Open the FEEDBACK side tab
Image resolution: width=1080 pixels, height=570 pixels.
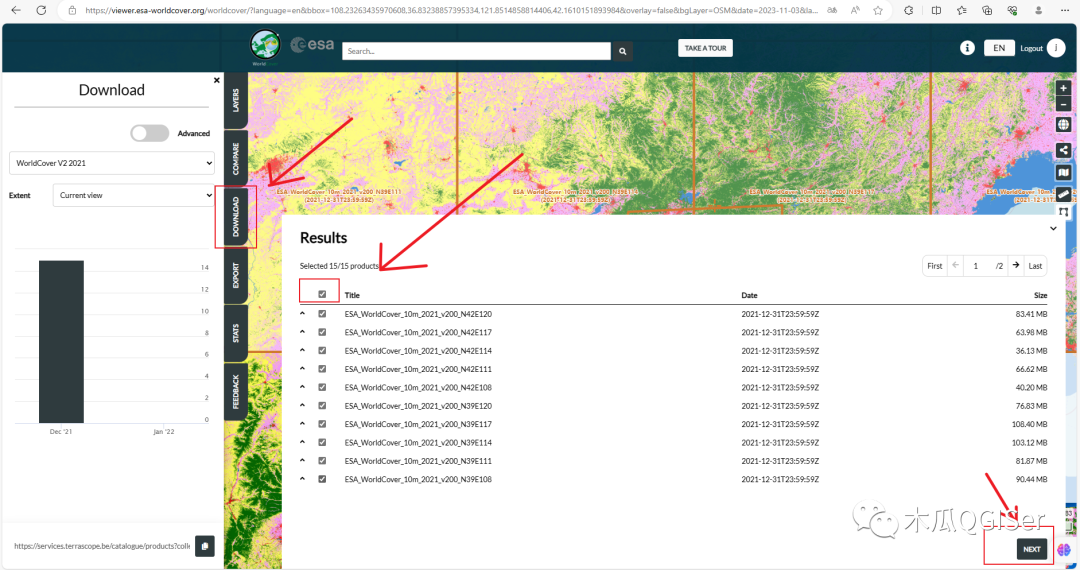coord(236,391)
